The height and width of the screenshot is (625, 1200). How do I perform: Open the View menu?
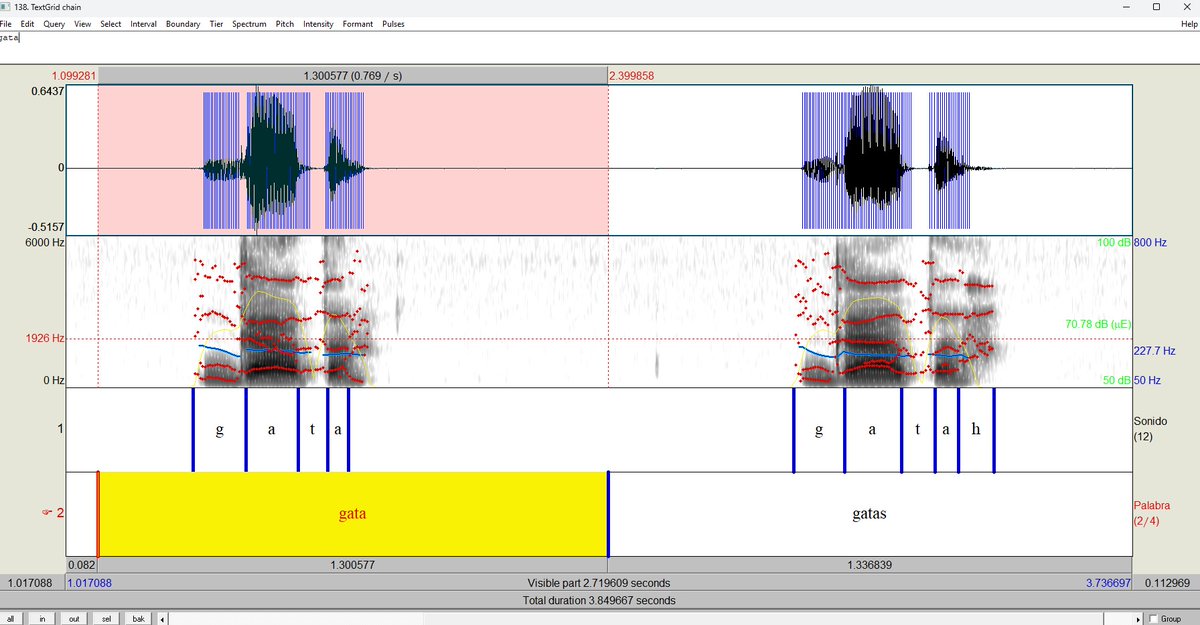[82, 24]
